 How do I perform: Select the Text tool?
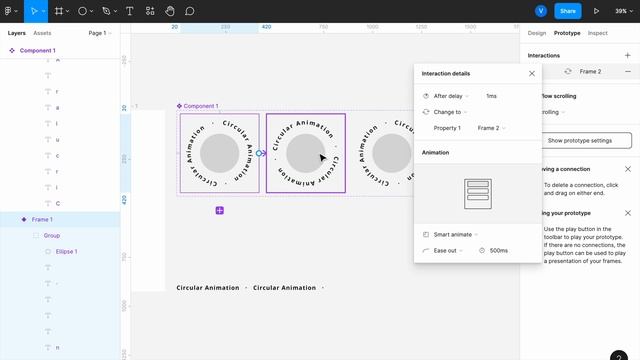pos(129,11)
